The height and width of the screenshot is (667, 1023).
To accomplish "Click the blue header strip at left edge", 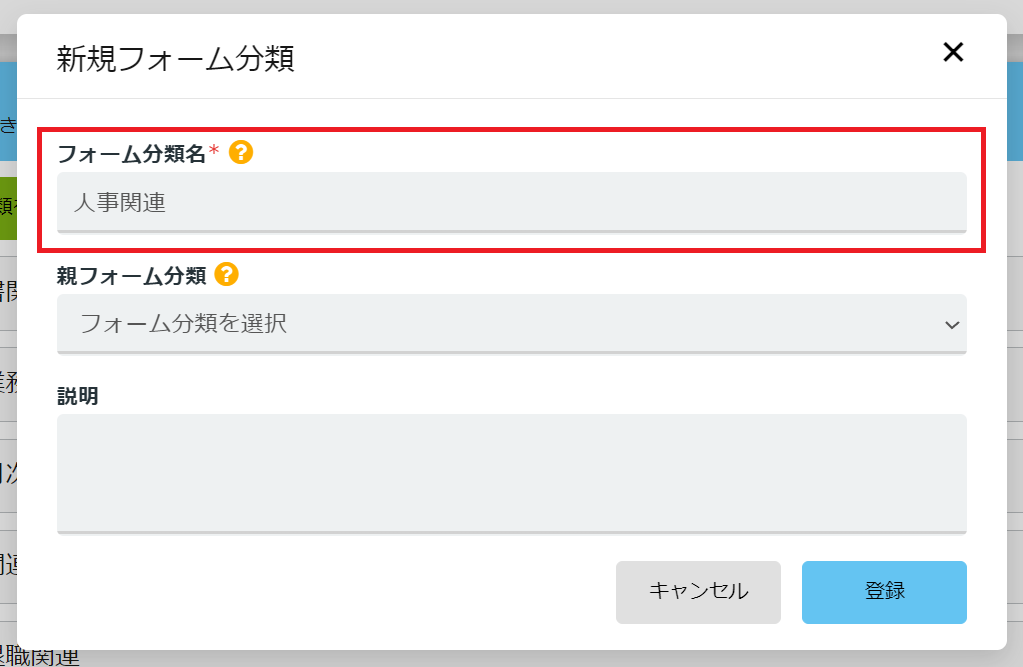I will point(8,112).
